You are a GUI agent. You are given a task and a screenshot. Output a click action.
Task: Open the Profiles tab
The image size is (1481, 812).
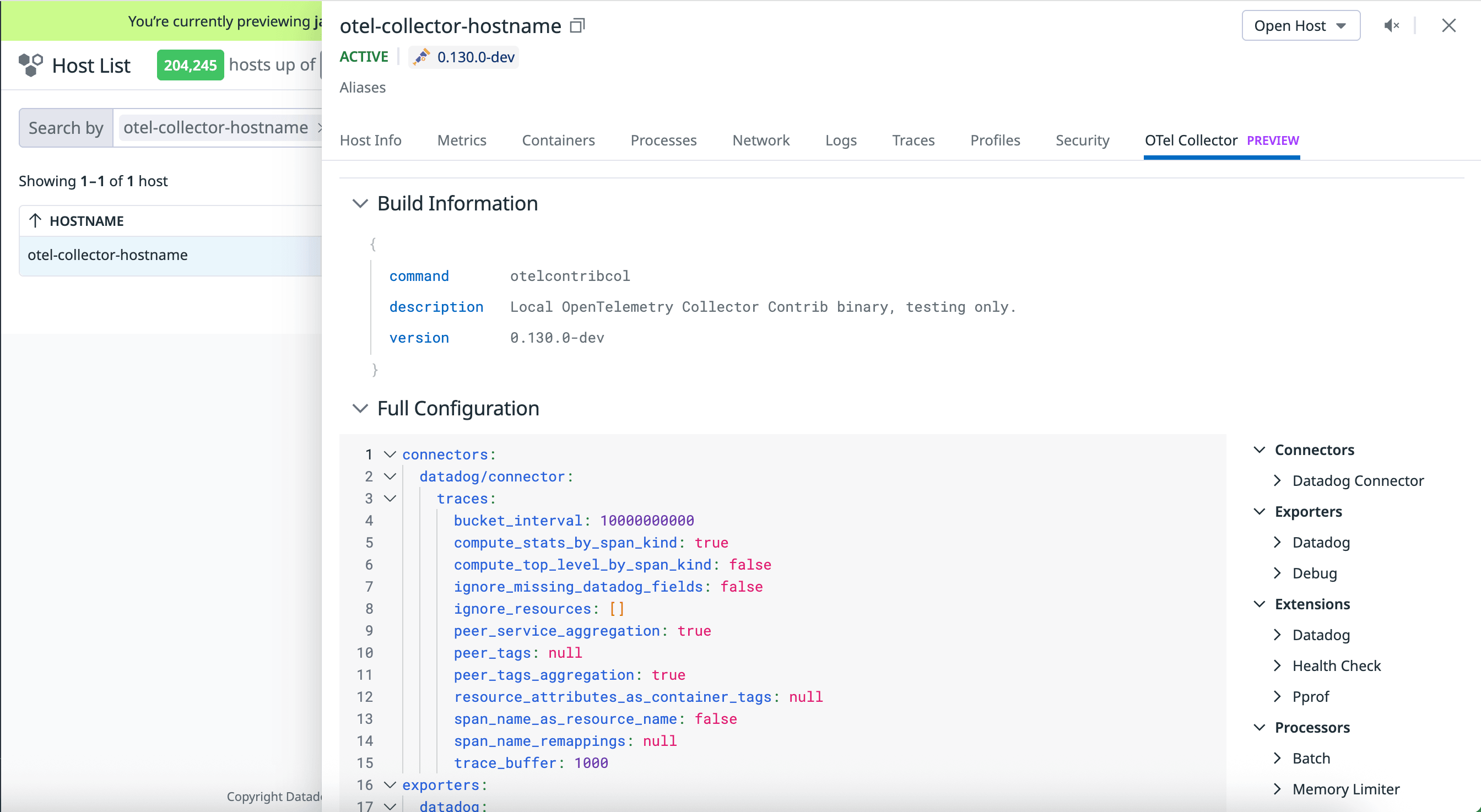(995, 140)
